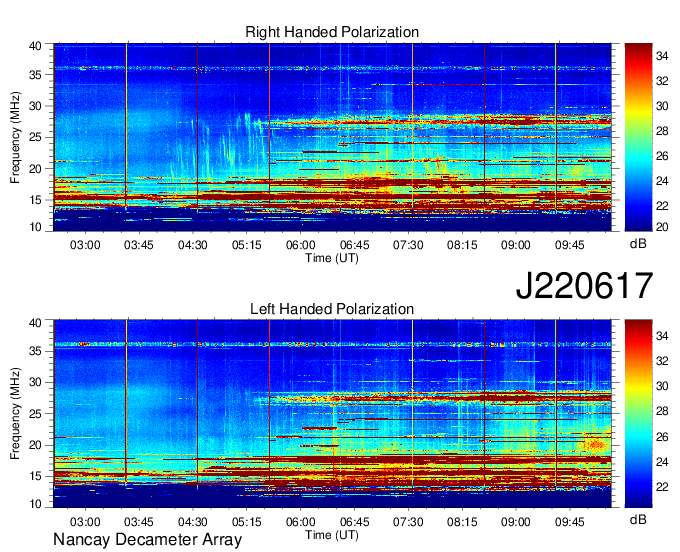The image size is (680, 552).
Task: Click the 03:00 time tick under Right Handed plot
Action: (85, 245)
